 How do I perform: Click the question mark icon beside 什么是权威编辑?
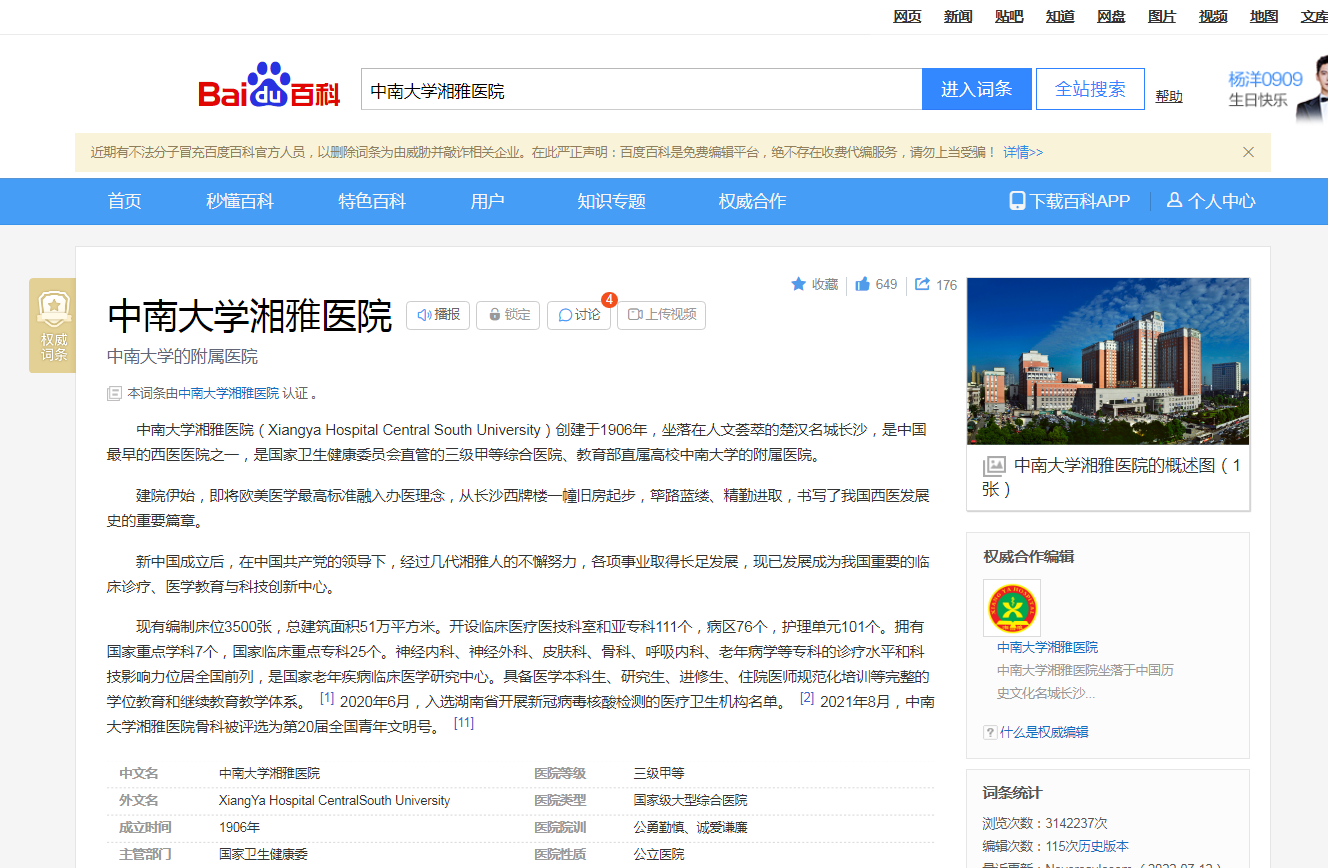990,732
